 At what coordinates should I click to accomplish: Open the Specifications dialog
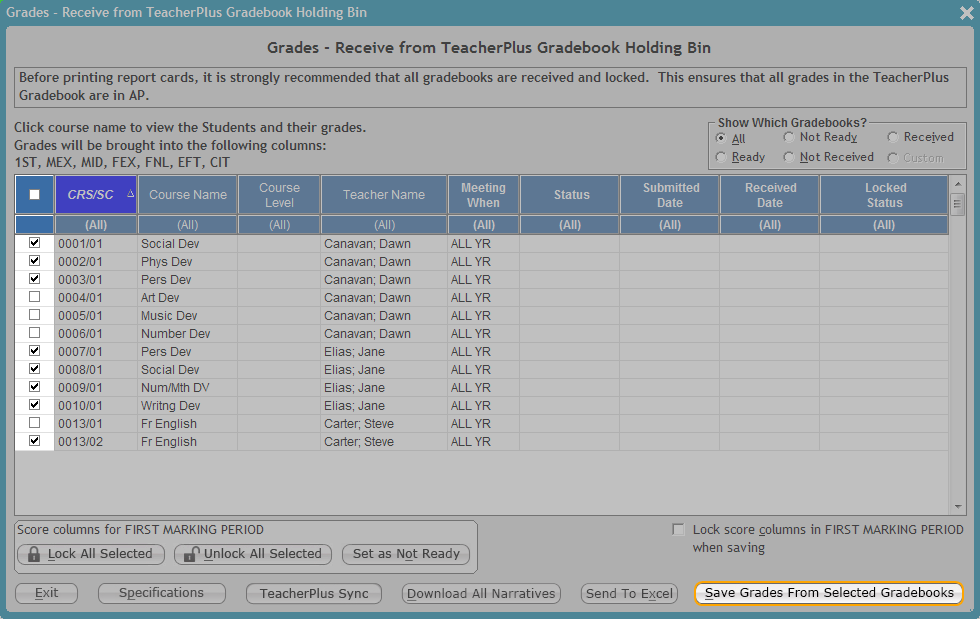(x=161, y=593)
